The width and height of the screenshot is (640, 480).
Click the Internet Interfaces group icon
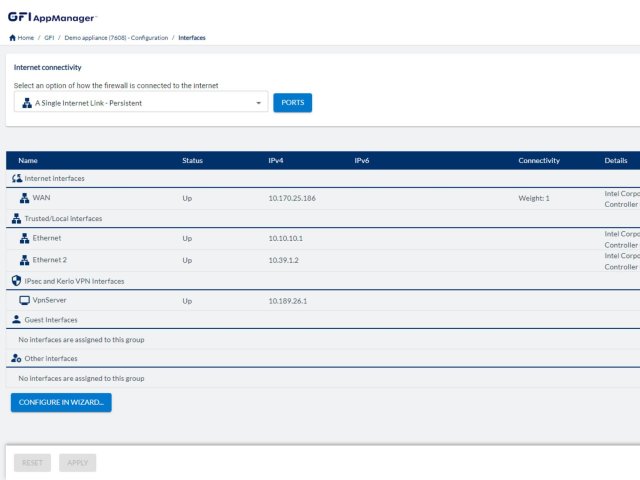click(x=17, y=178)
